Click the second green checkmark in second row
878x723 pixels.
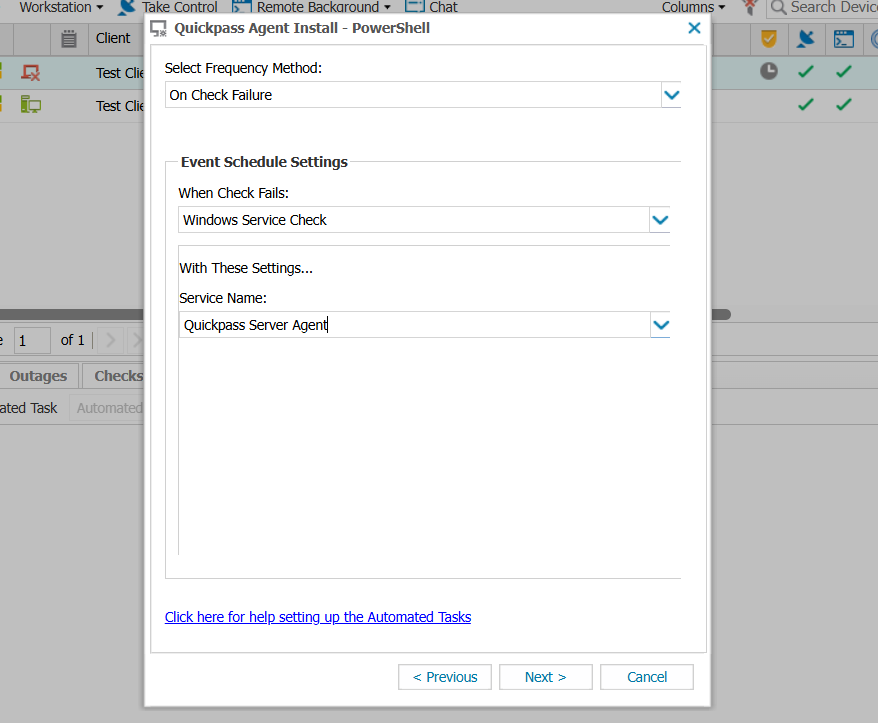(844, 104)
